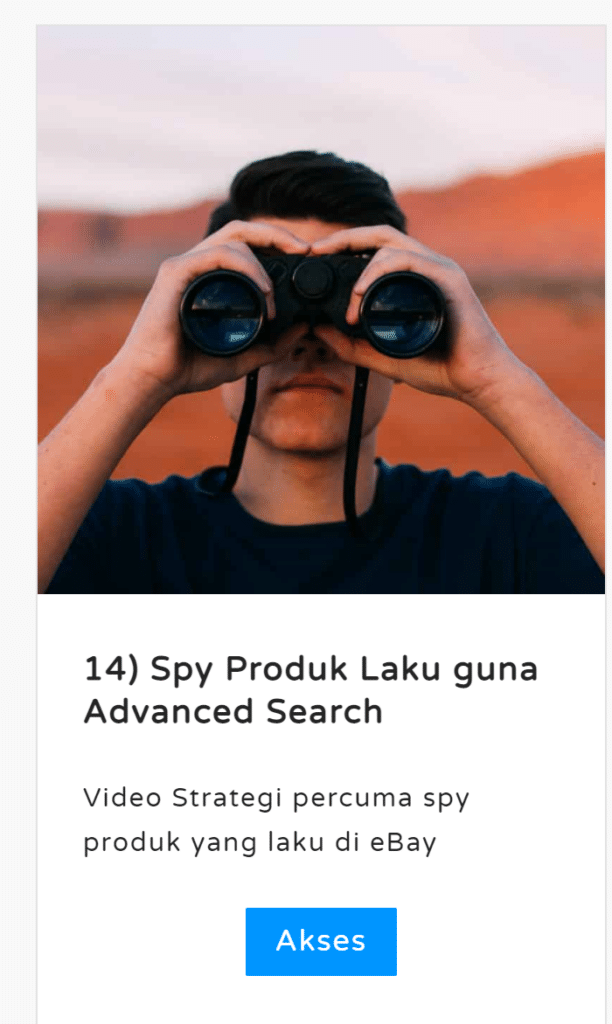Select the Video Strategi percuma description text
This screenshot has height=1024, width=612.
tap(276, 820)
